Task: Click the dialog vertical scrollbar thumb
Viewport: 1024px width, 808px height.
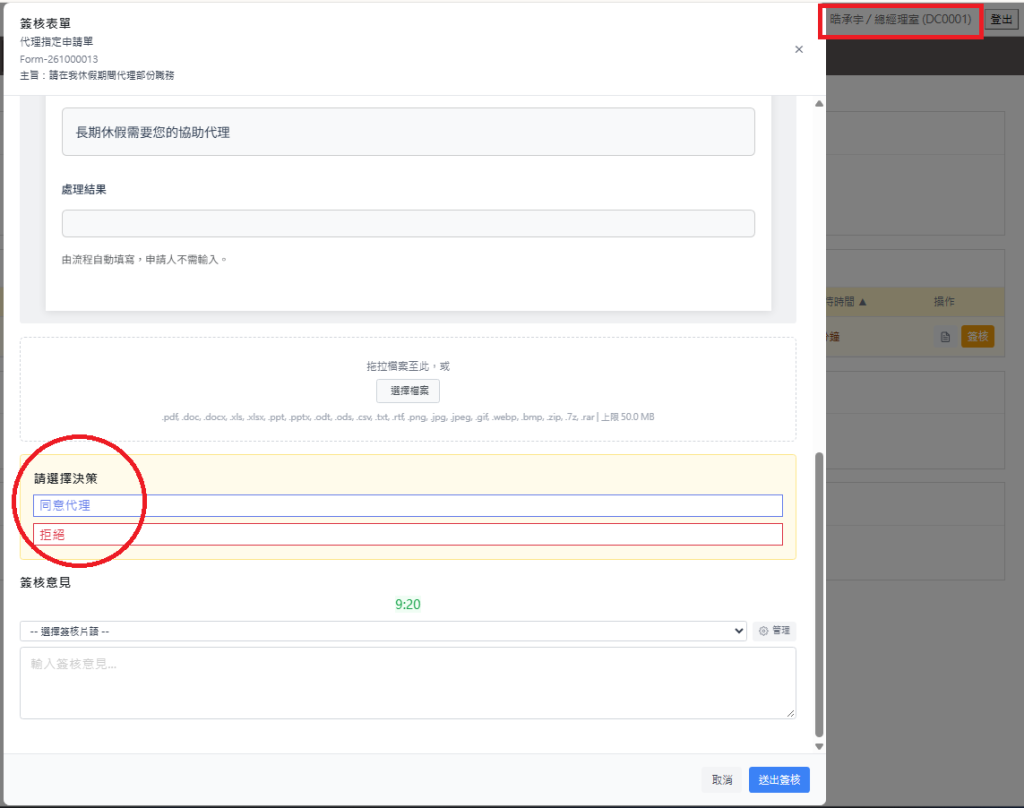Action: click(x=819, y=594)
